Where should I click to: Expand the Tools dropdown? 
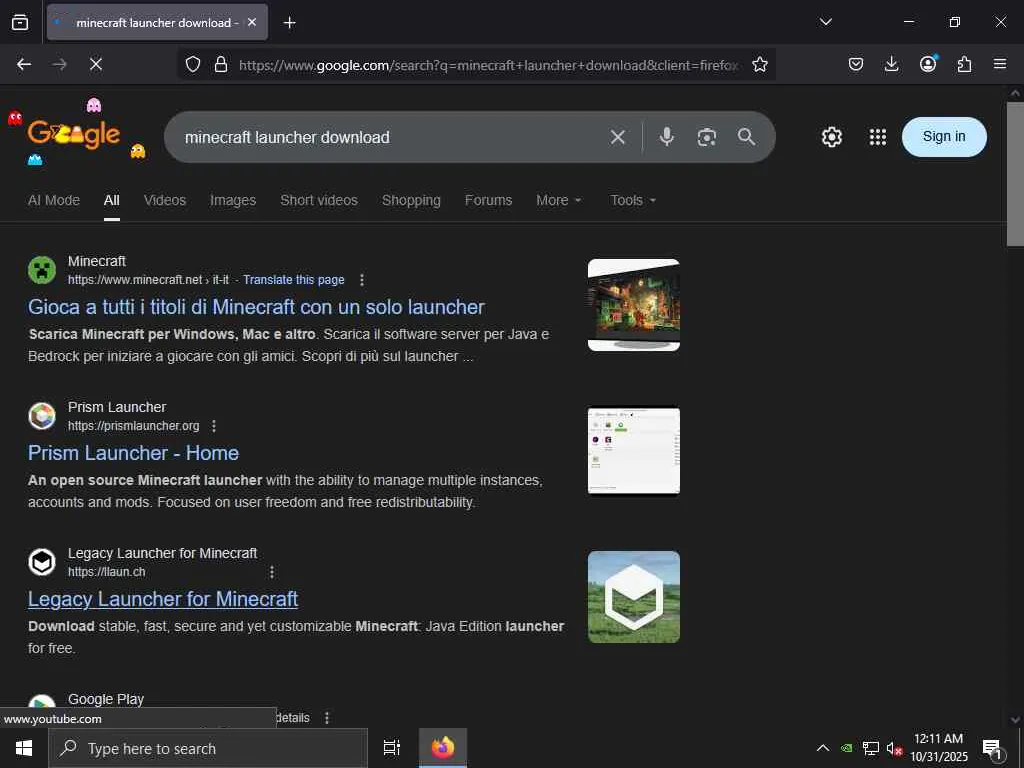(632, 200)
